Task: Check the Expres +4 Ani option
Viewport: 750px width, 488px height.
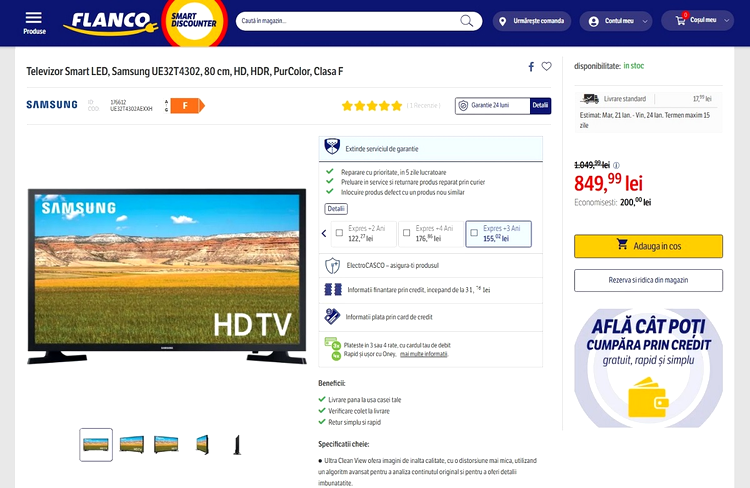Action: [407, 233]
